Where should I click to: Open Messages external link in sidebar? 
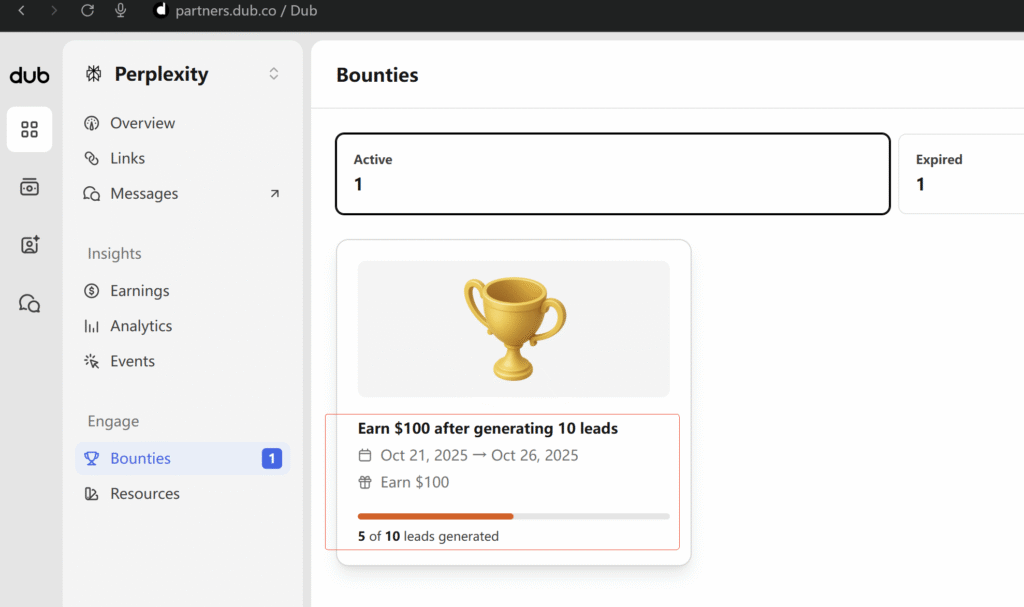point(144,193)
